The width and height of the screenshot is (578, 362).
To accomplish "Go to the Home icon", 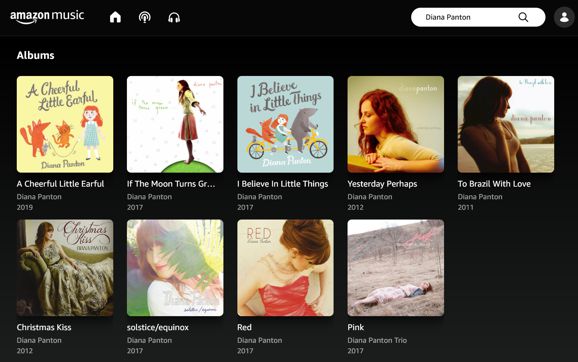I will point(115,17).
